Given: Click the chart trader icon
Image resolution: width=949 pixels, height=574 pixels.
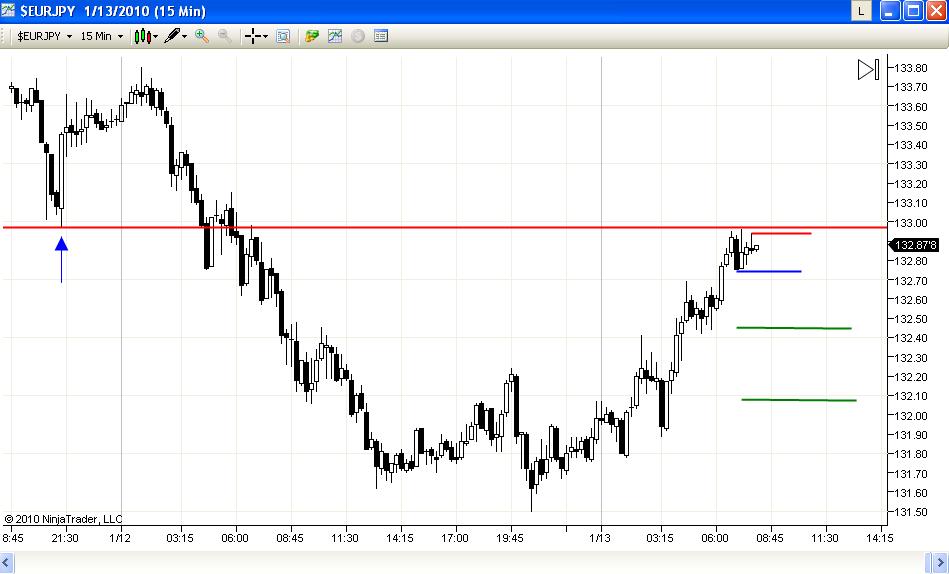Looking at the screenshot, I should click(312, 36).
